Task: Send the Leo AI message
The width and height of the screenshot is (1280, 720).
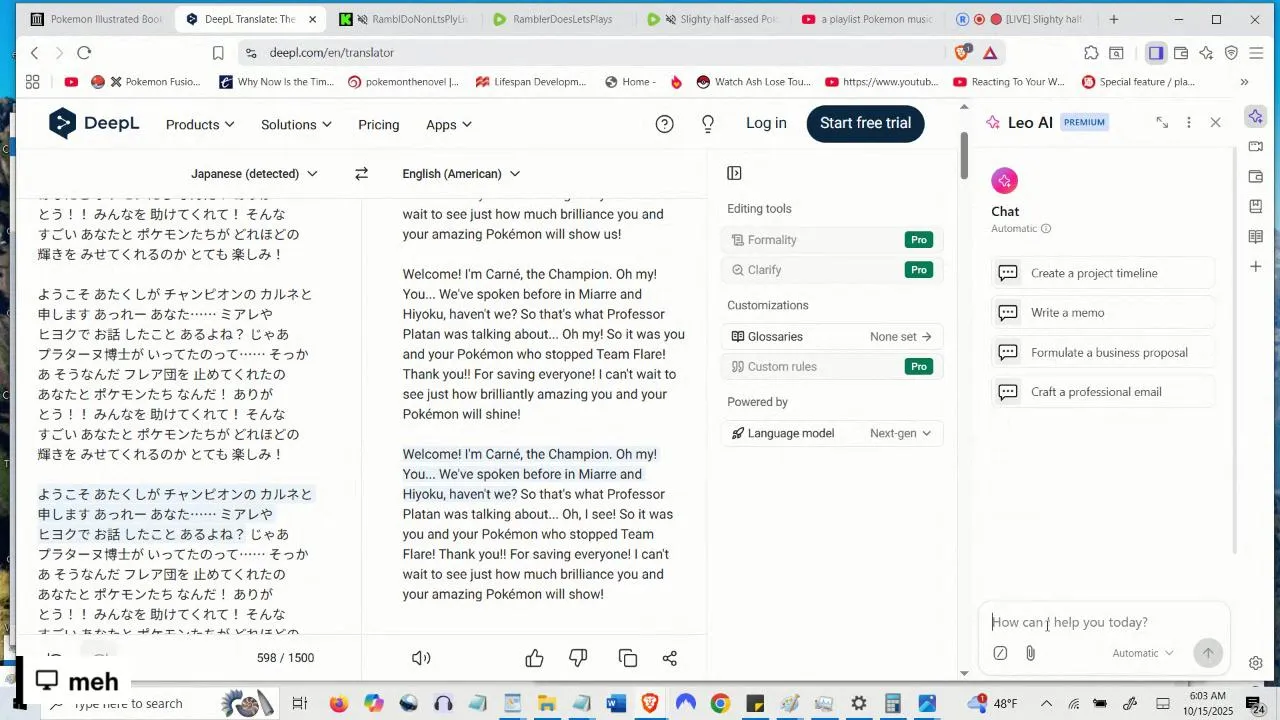Action: click(x=1208, y=653)
